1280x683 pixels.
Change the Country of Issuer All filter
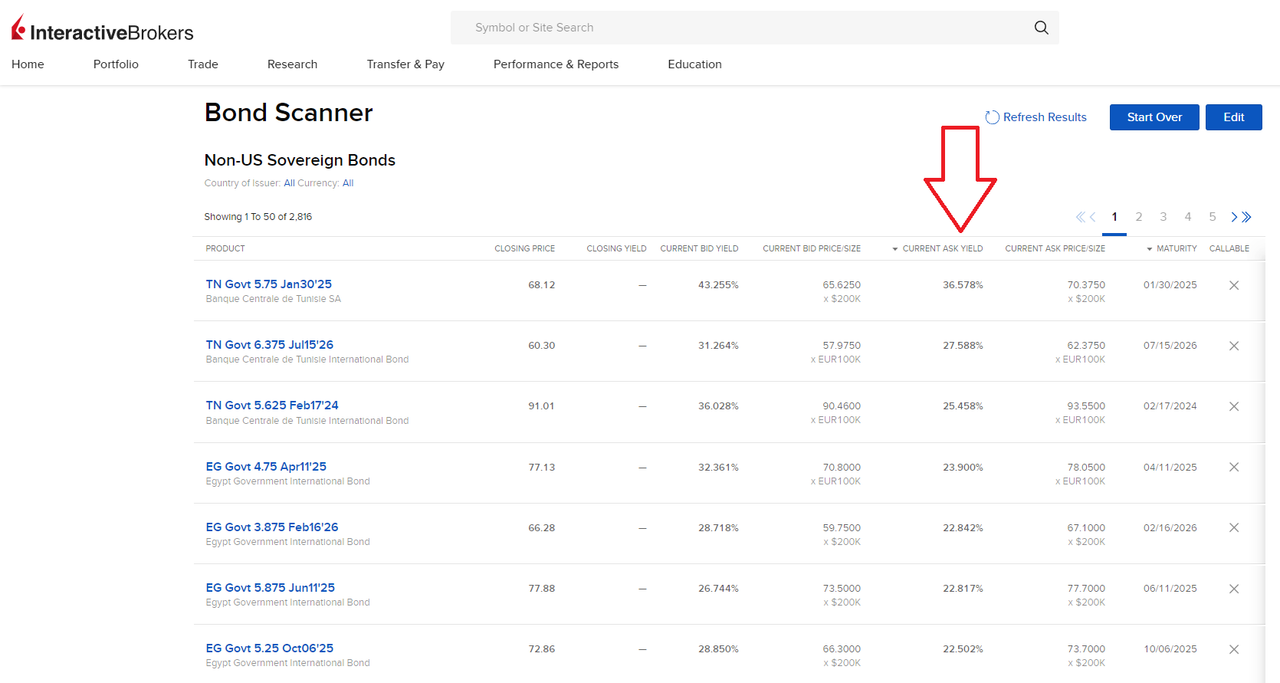289,184
